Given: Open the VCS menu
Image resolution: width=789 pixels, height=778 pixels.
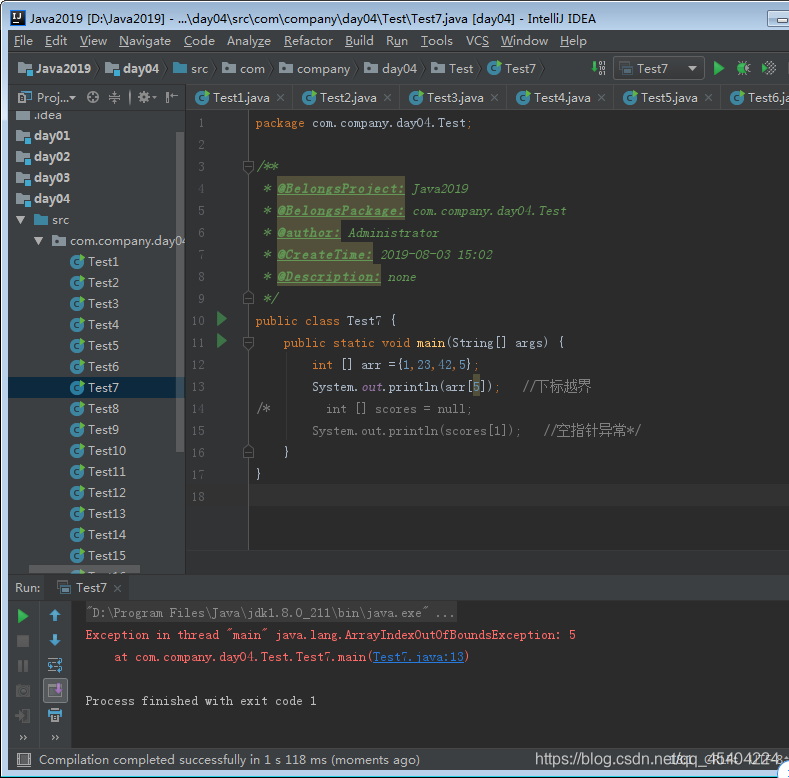Looking at the screenshot, I should pyautogui.click(x=477, y=41).
